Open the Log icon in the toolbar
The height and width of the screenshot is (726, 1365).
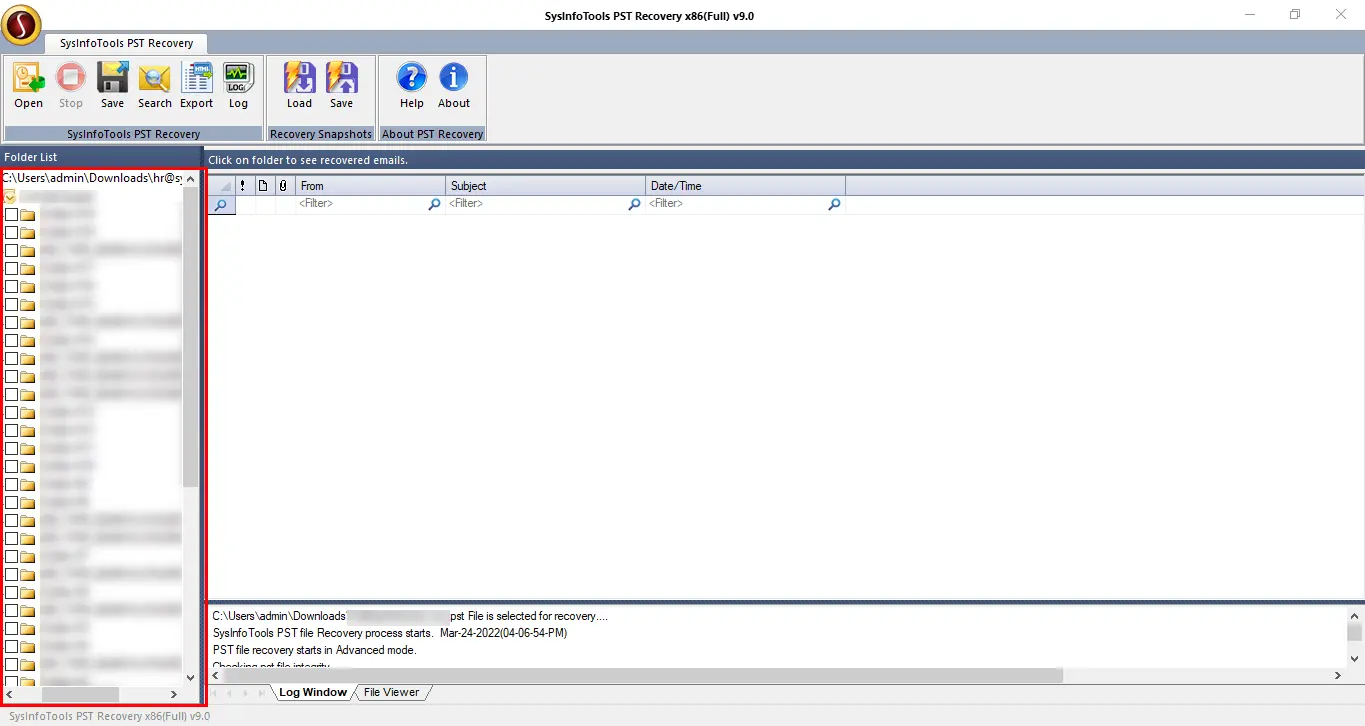tap(238, 85)
